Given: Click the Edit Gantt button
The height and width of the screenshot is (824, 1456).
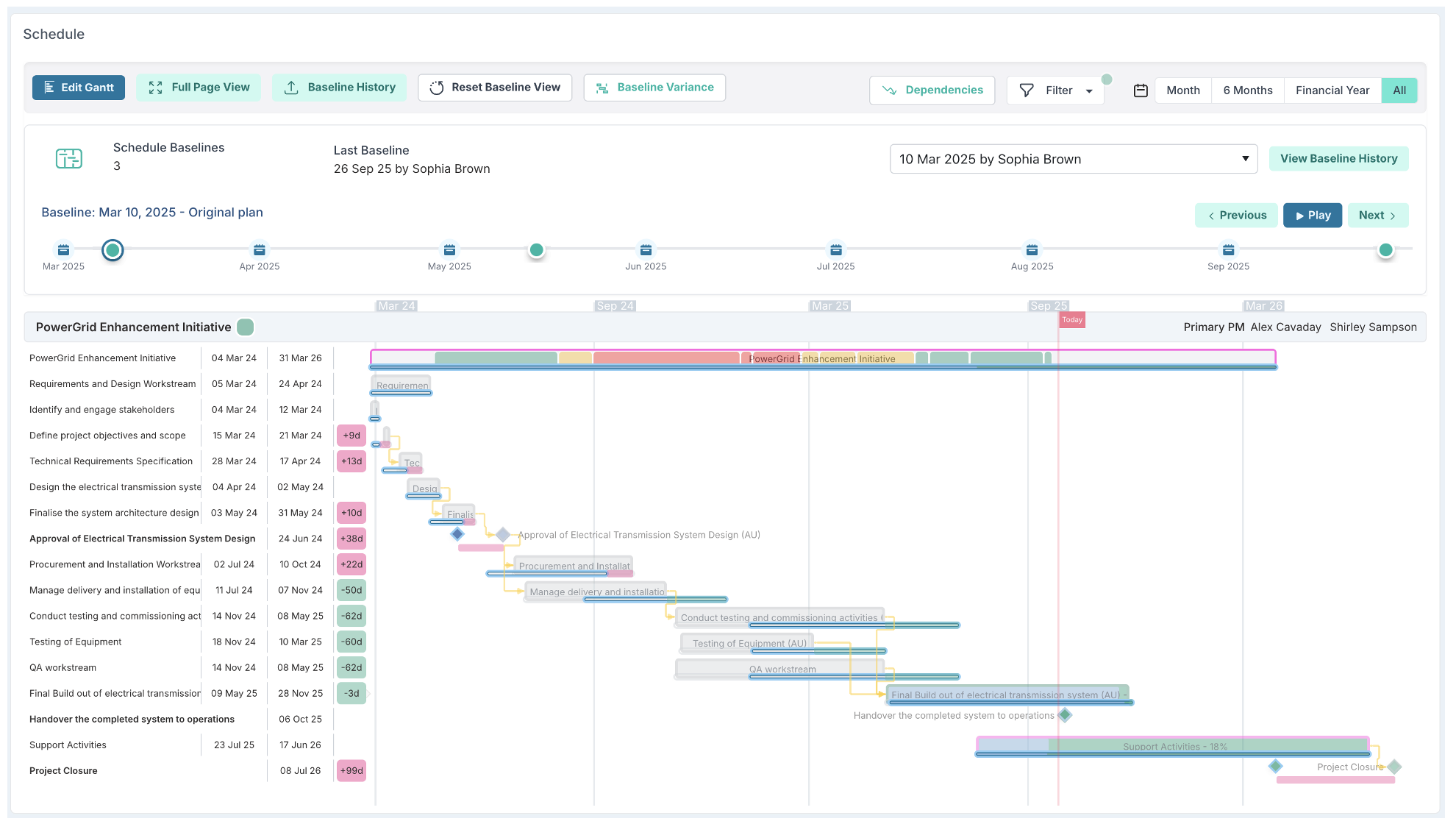Looking at the screenshot, I should (79, 88).
